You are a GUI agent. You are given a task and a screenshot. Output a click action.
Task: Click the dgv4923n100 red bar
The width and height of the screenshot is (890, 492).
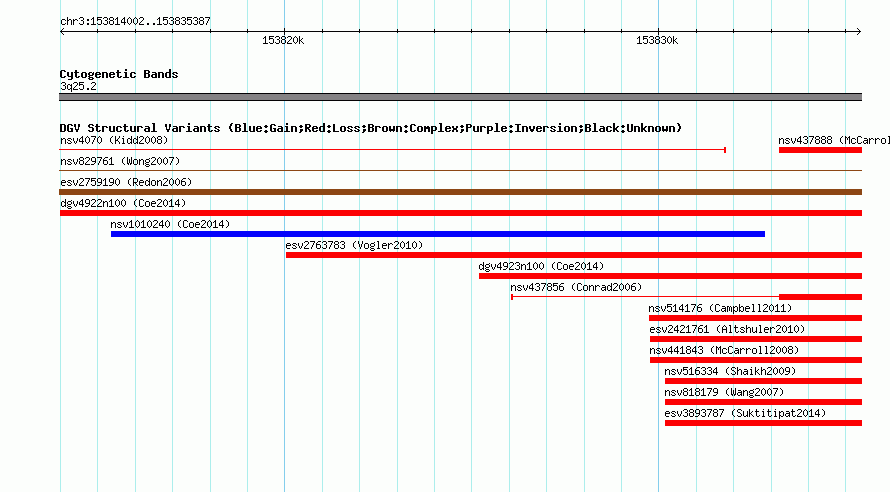(x=670, y=276)
